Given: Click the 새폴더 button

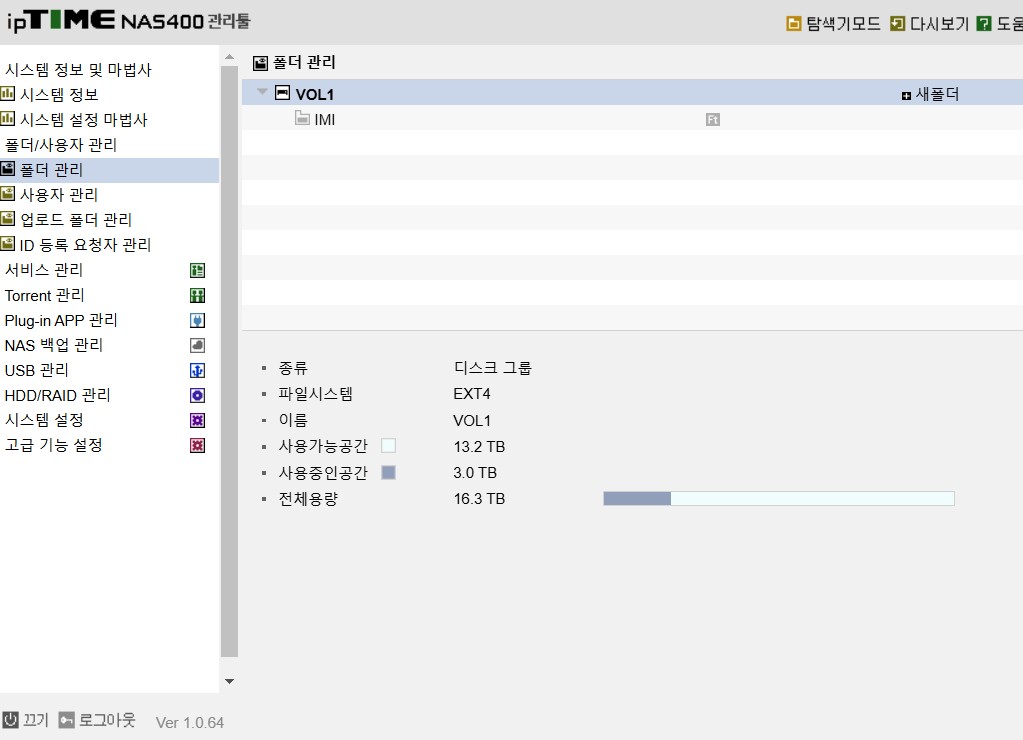Looking at the screenshot, I should 930,95.
